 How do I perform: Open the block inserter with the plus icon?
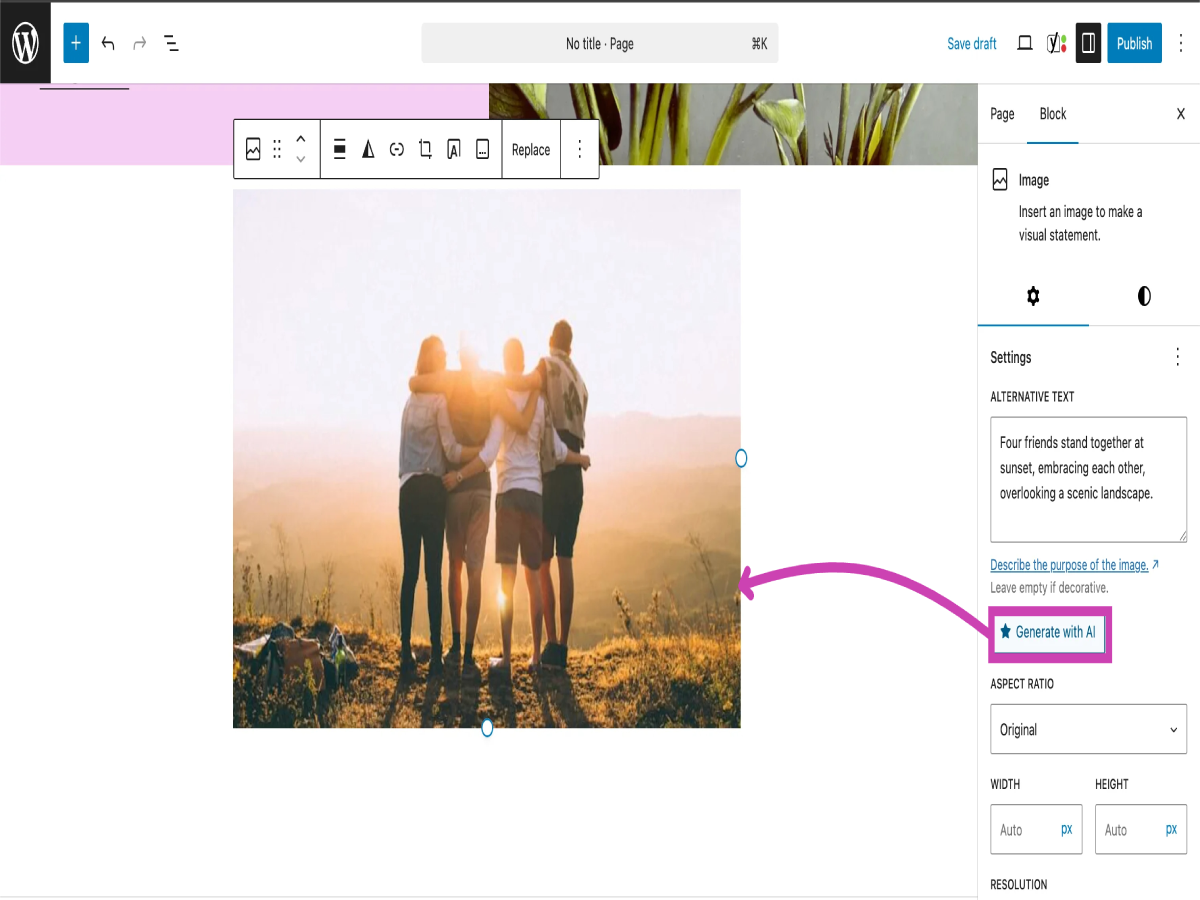coord(76,43)
